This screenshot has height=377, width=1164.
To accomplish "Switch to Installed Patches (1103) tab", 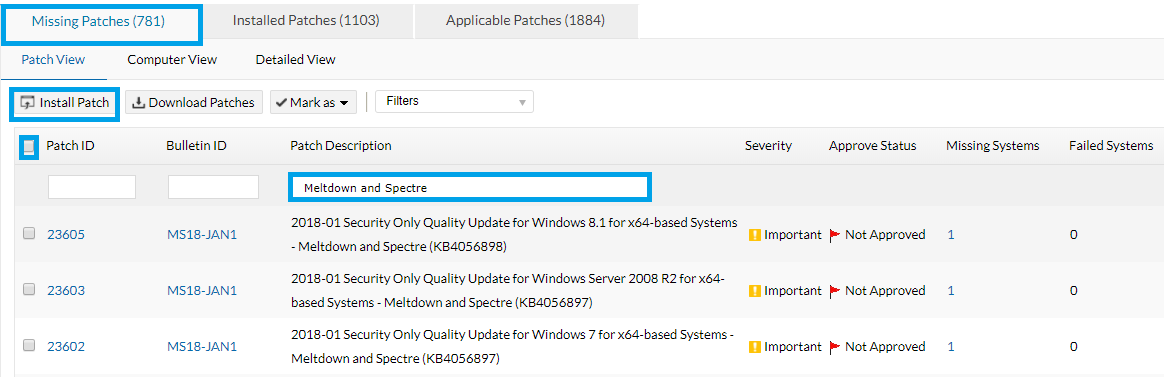I will click(307, 21).
